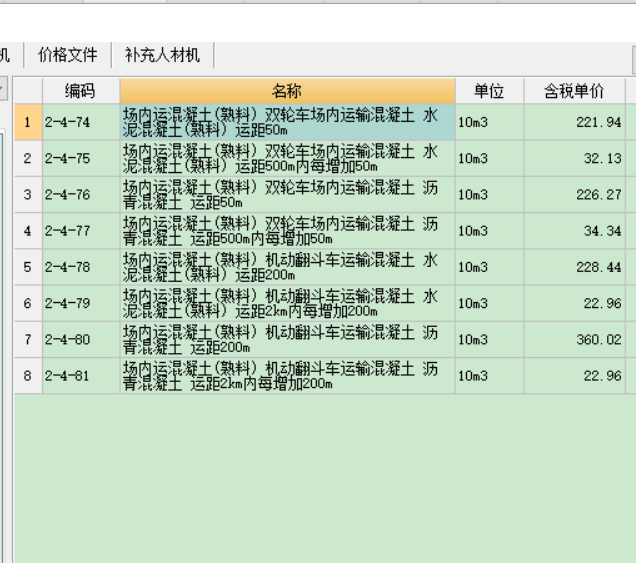The image size is (636, 563).
Task: Click unit 10m3 in row 2-4-81
Action: click(x=490, y=376)
